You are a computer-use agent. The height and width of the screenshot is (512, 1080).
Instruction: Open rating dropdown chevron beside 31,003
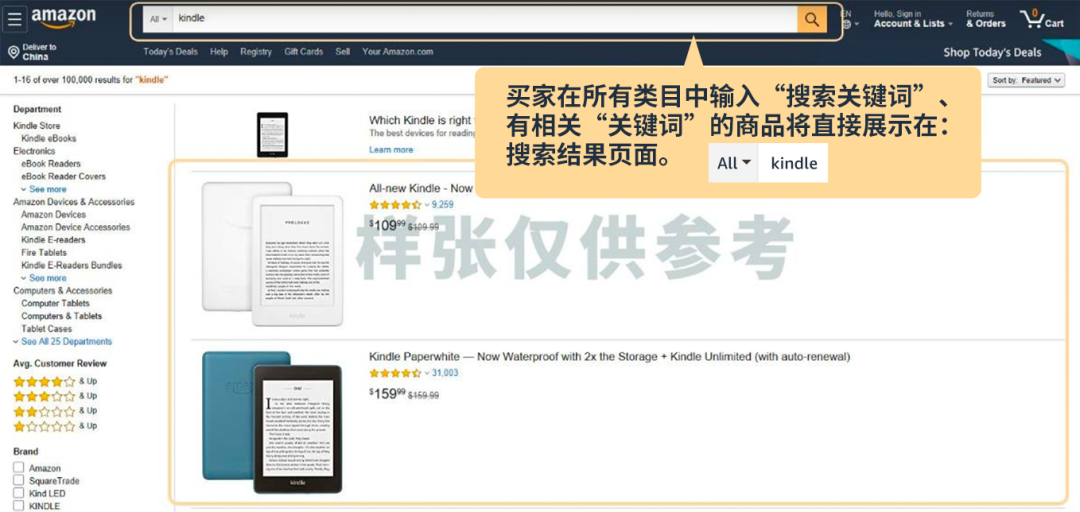[426, 373]
